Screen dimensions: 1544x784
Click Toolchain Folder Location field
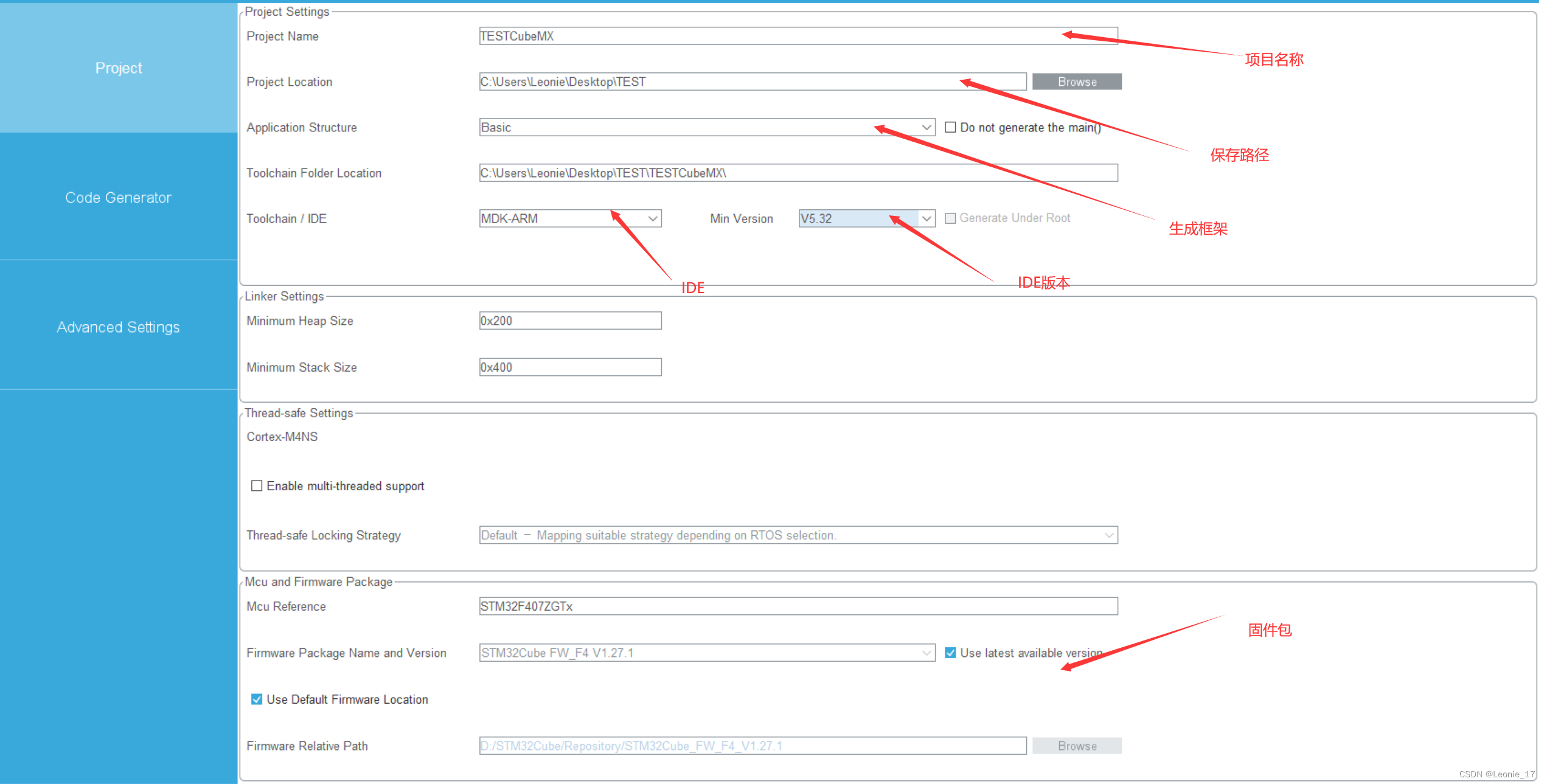click(798, 173)
